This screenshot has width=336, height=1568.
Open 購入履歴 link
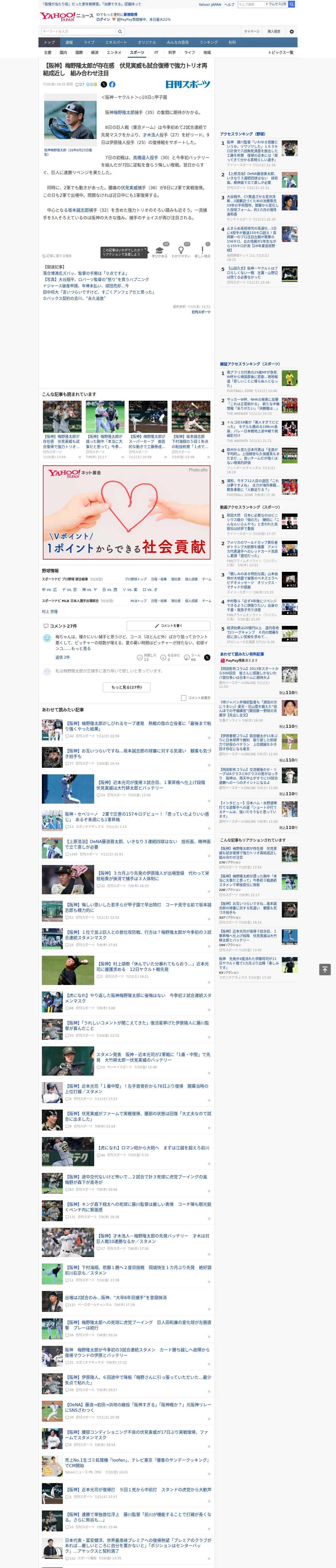click(x=274, y=32)
